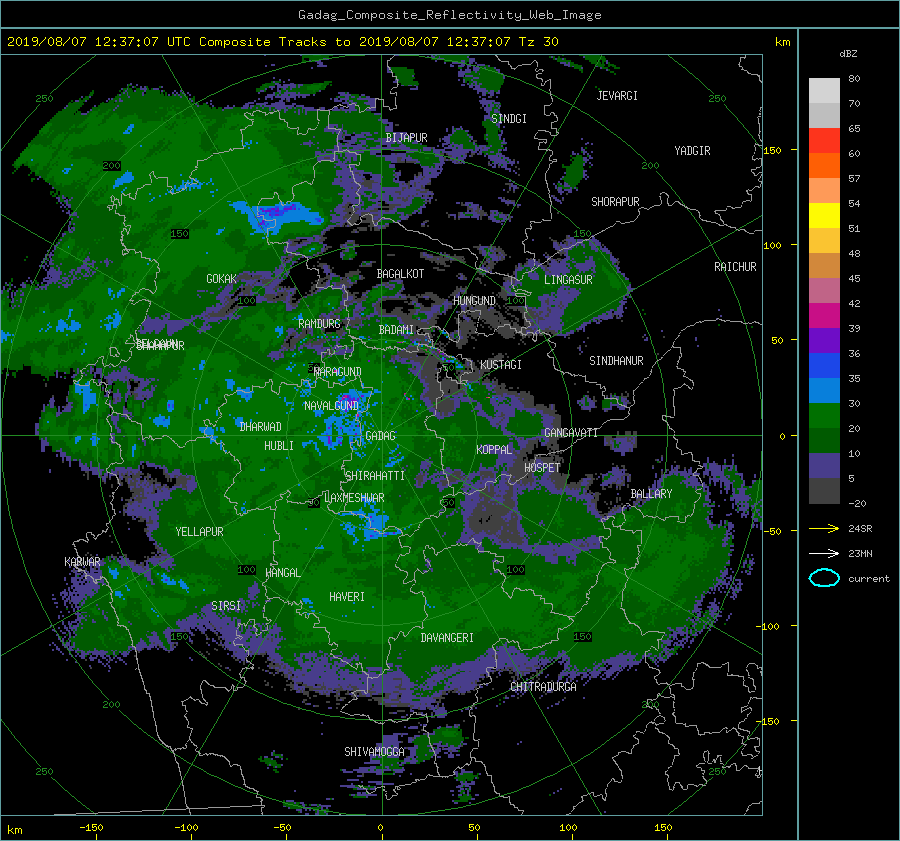Click the GADAG radar center label

(380, 436)
